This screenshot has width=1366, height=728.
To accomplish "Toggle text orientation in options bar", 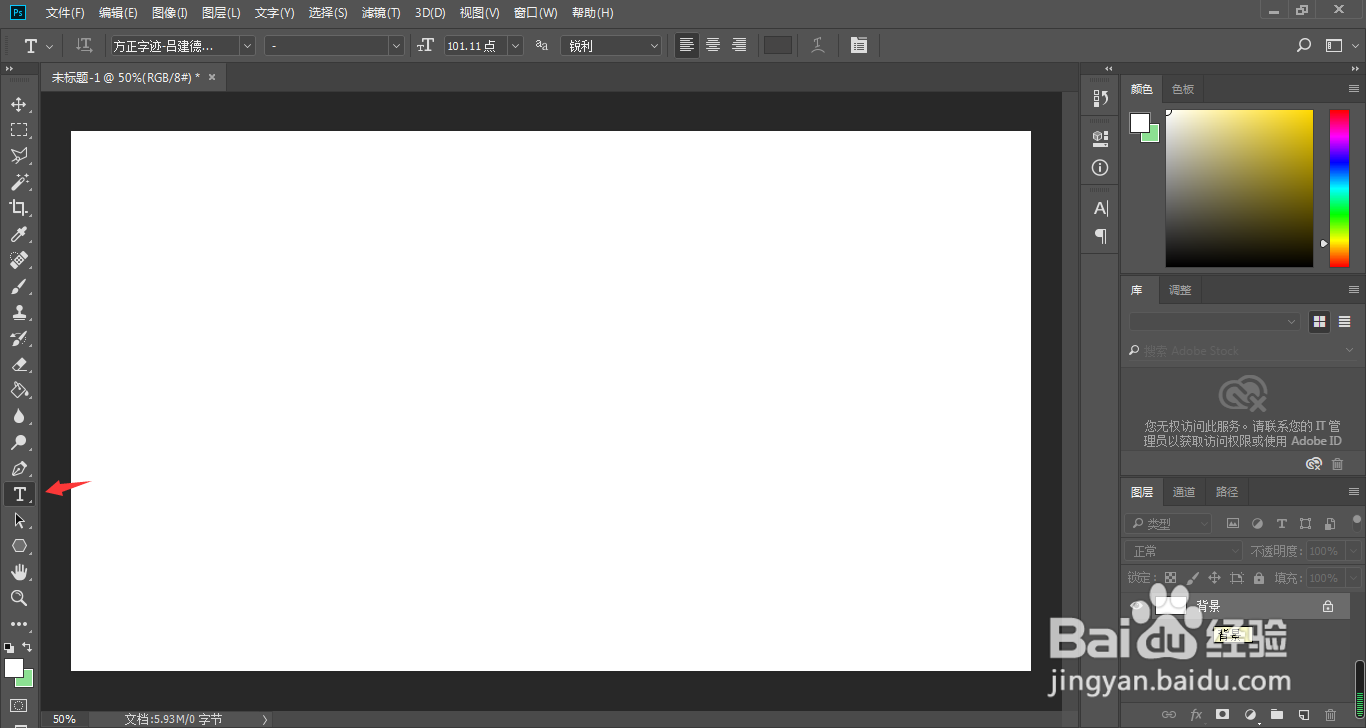I will (85, 45).
